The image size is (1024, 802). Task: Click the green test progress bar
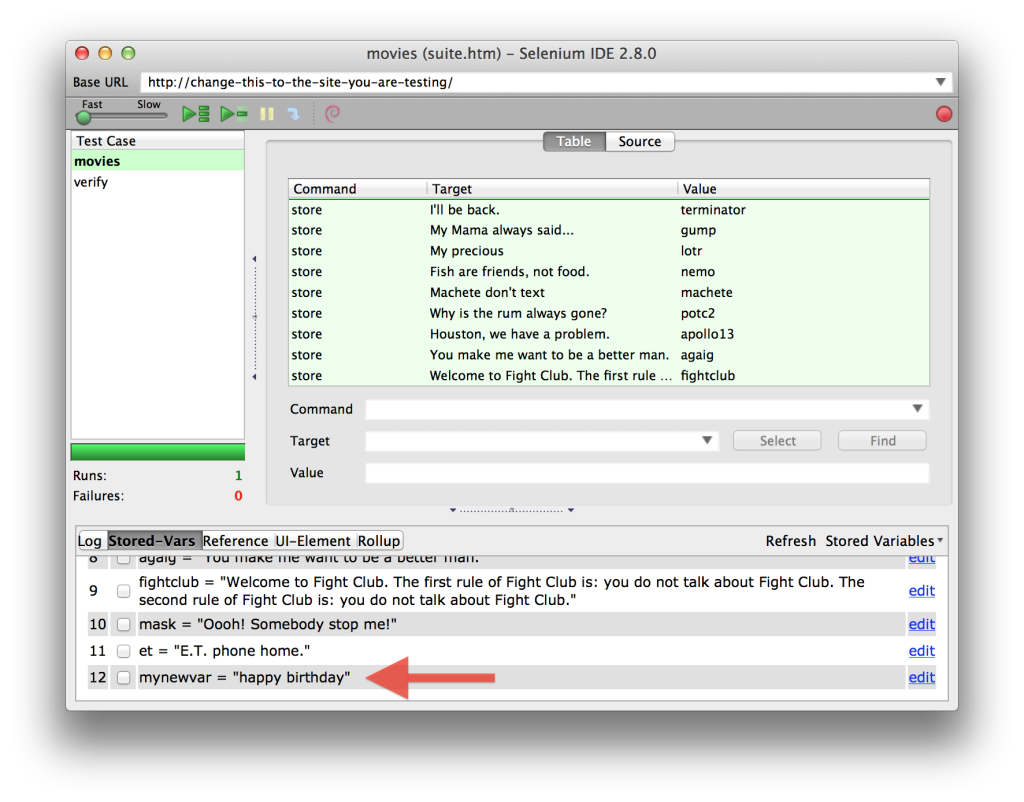click(x=158, y=452)
